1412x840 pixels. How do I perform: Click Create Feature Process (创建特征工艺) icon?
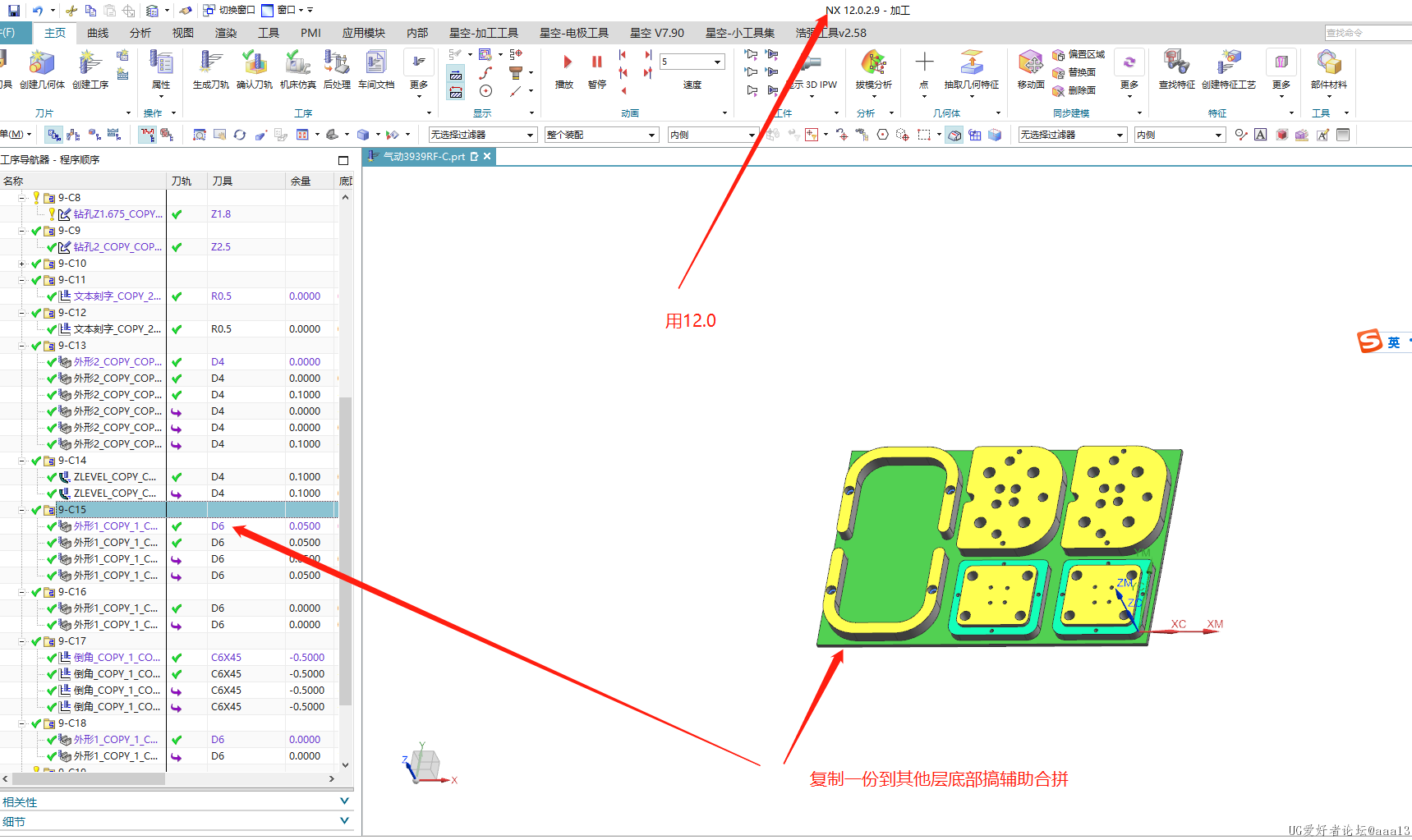coord(1229,63)
